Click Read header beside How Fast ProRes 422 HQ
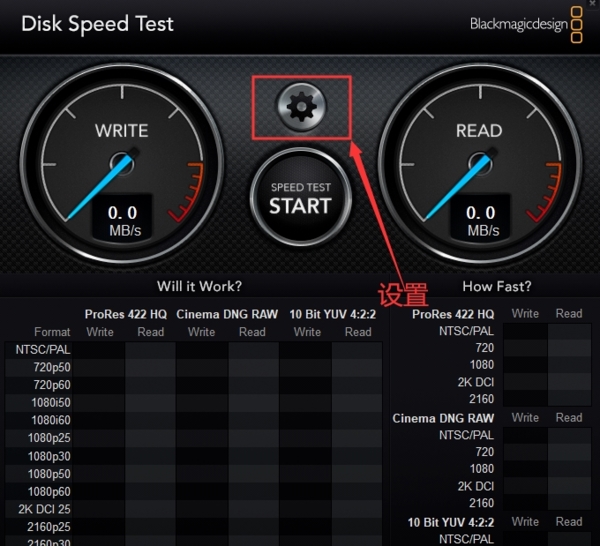 [x=569, y=313]
